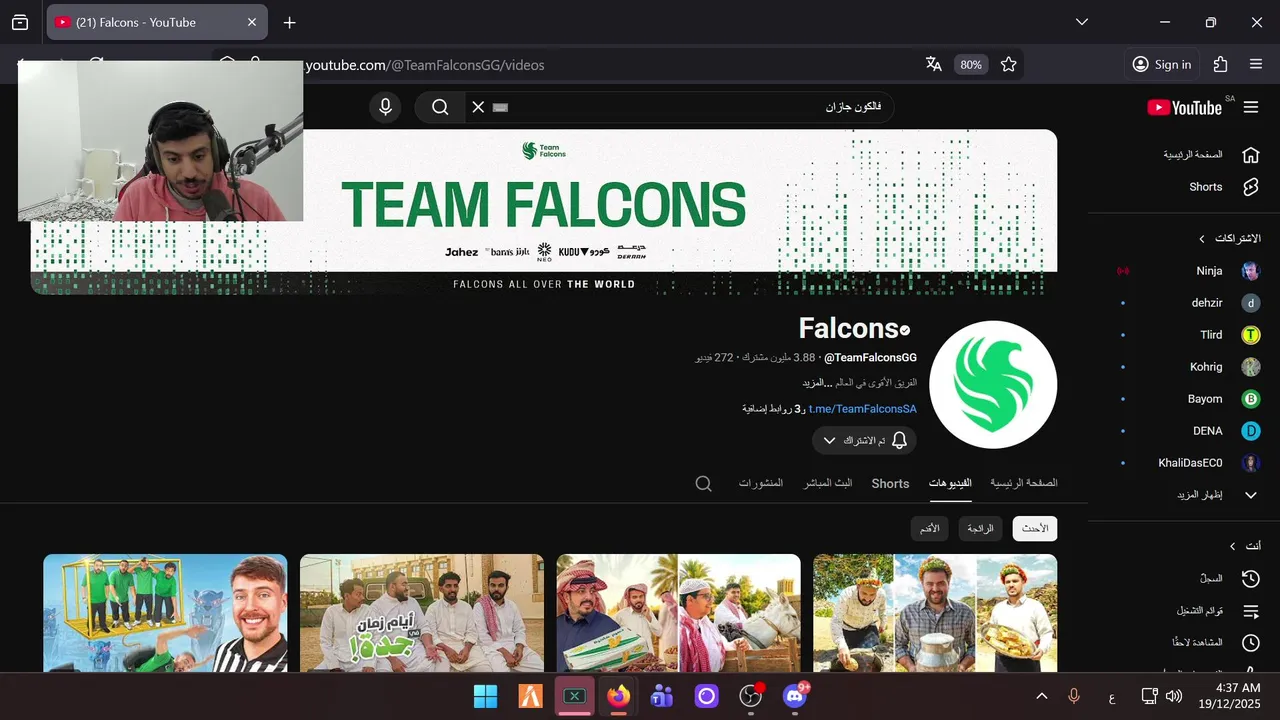1280x720 pixels.
Task: Open the KhaliDasEC0 subscription entry
Action: point(1188,463)
